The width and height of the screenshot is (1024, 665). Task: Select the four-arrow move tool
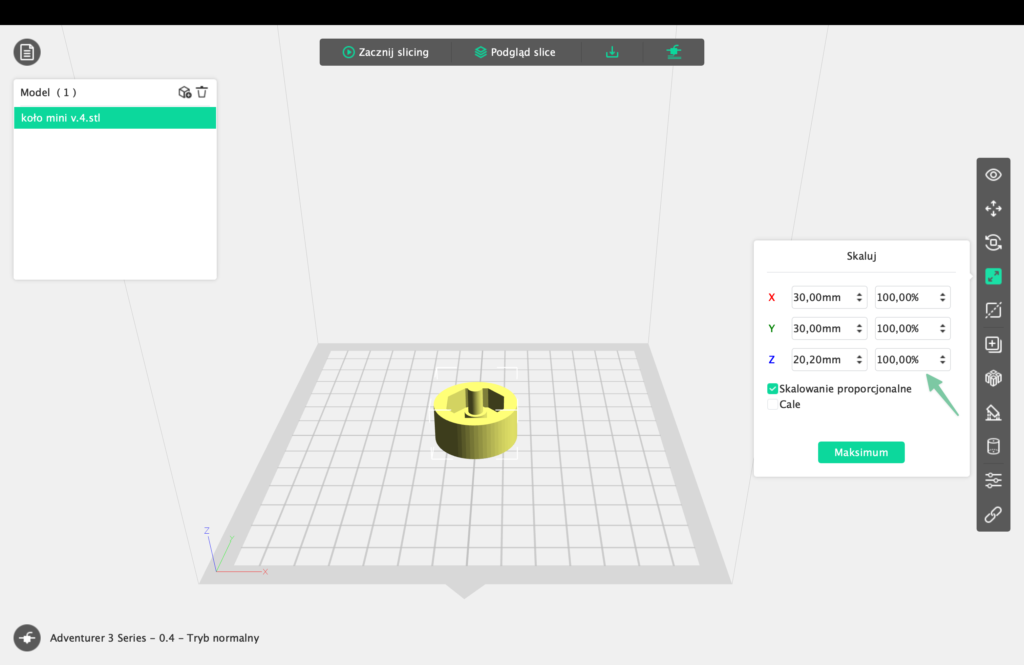pyautogui.click(x=993, y=209)
